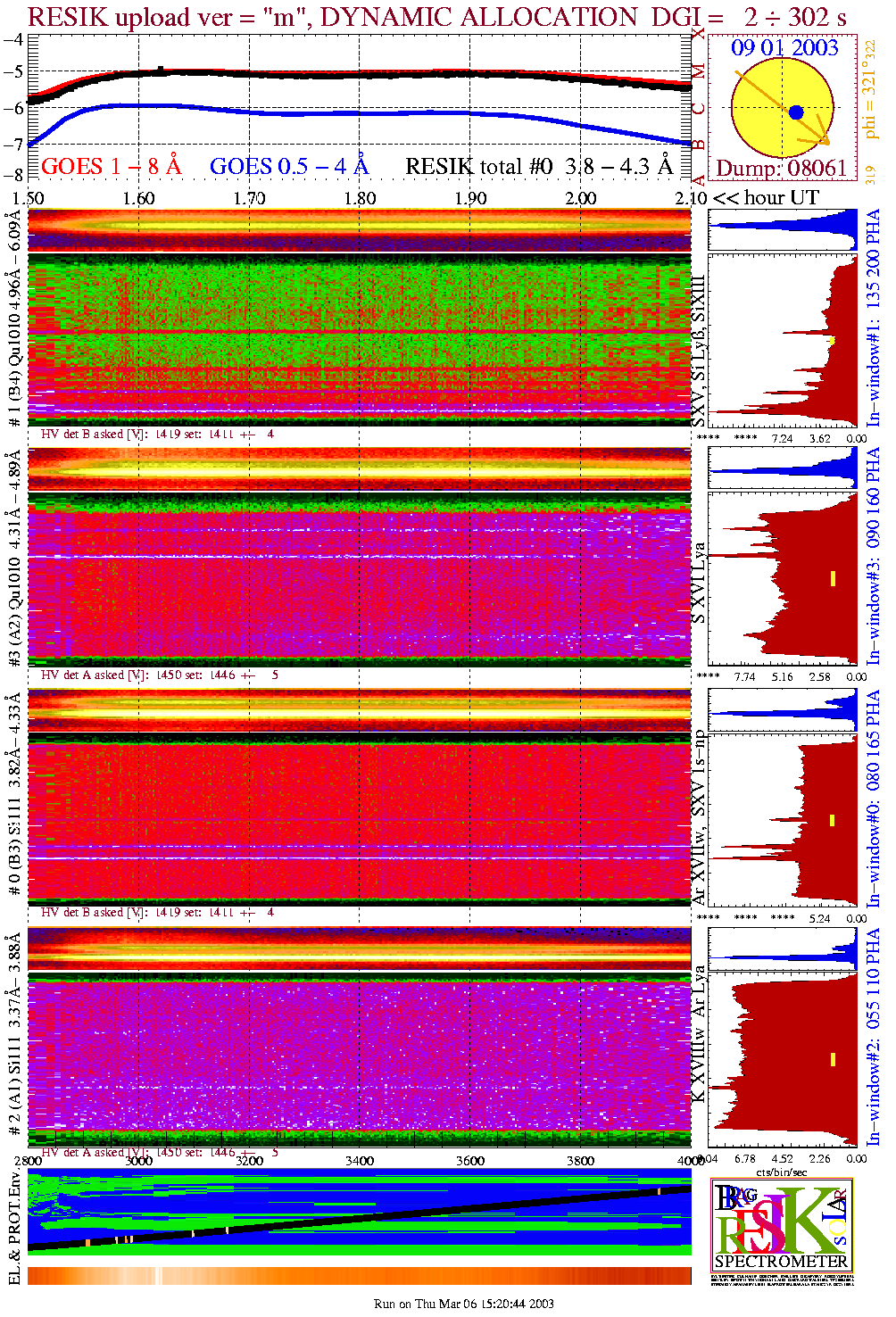Select yellow marker in In-window#3 histogram
Screen dimensions: 896x1317
[x=833, y=578]
